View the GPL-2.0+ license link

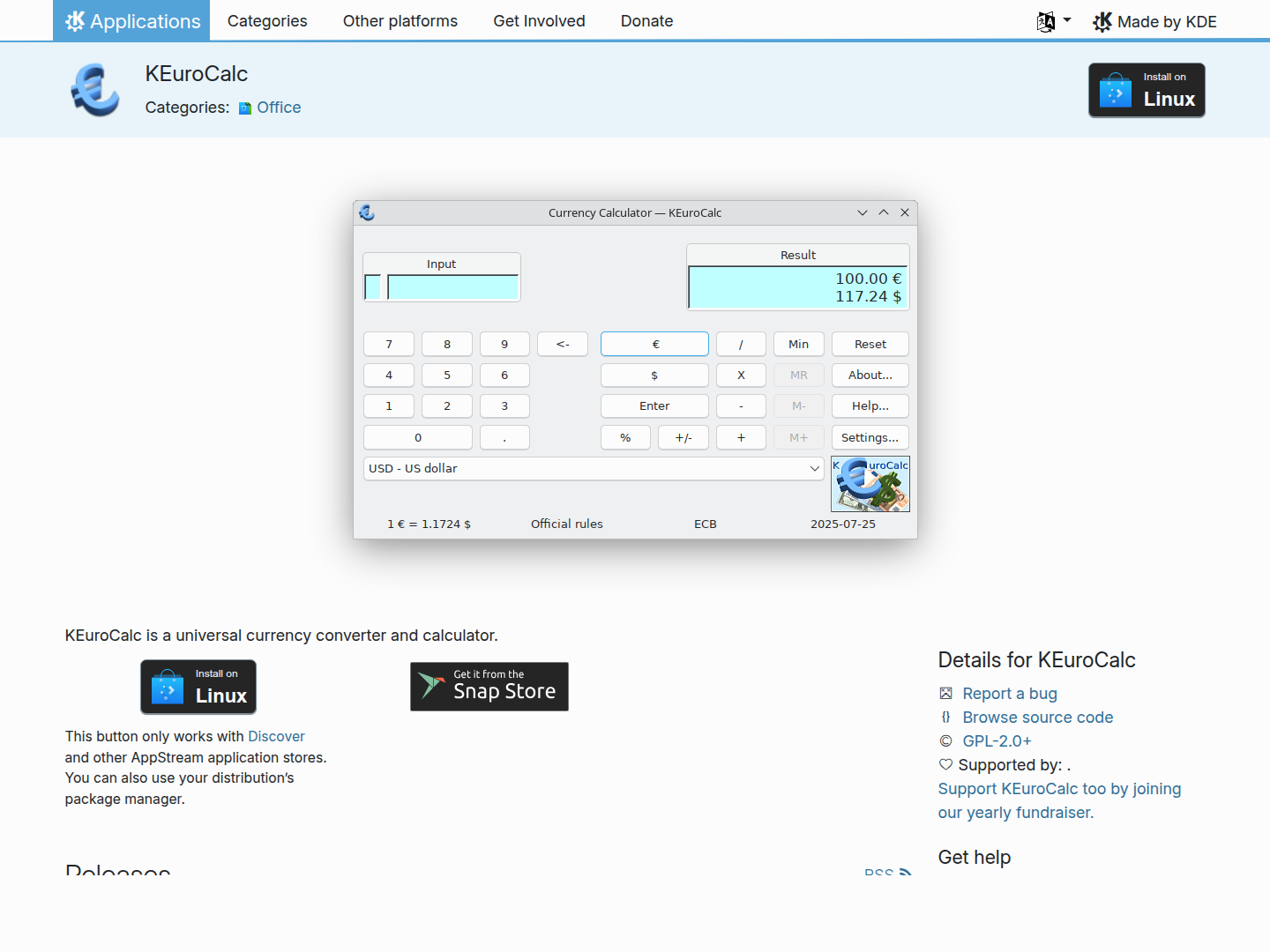997,741
